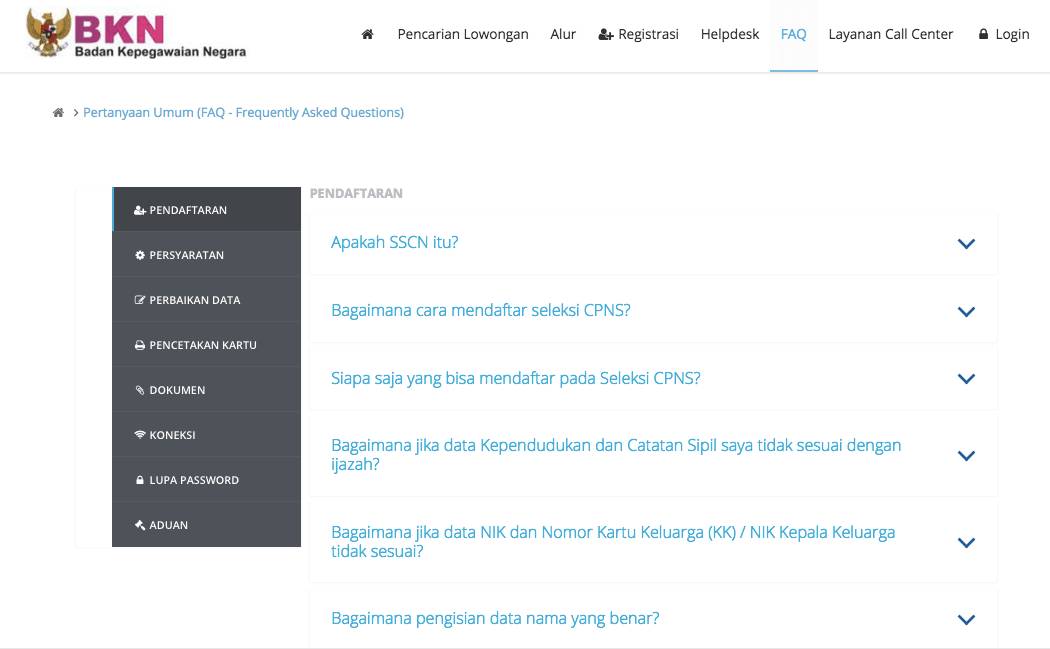Viewport: 1050px width, 649px height.
Task: Open Layanan Call Center menu item
Action: (891, 34)
